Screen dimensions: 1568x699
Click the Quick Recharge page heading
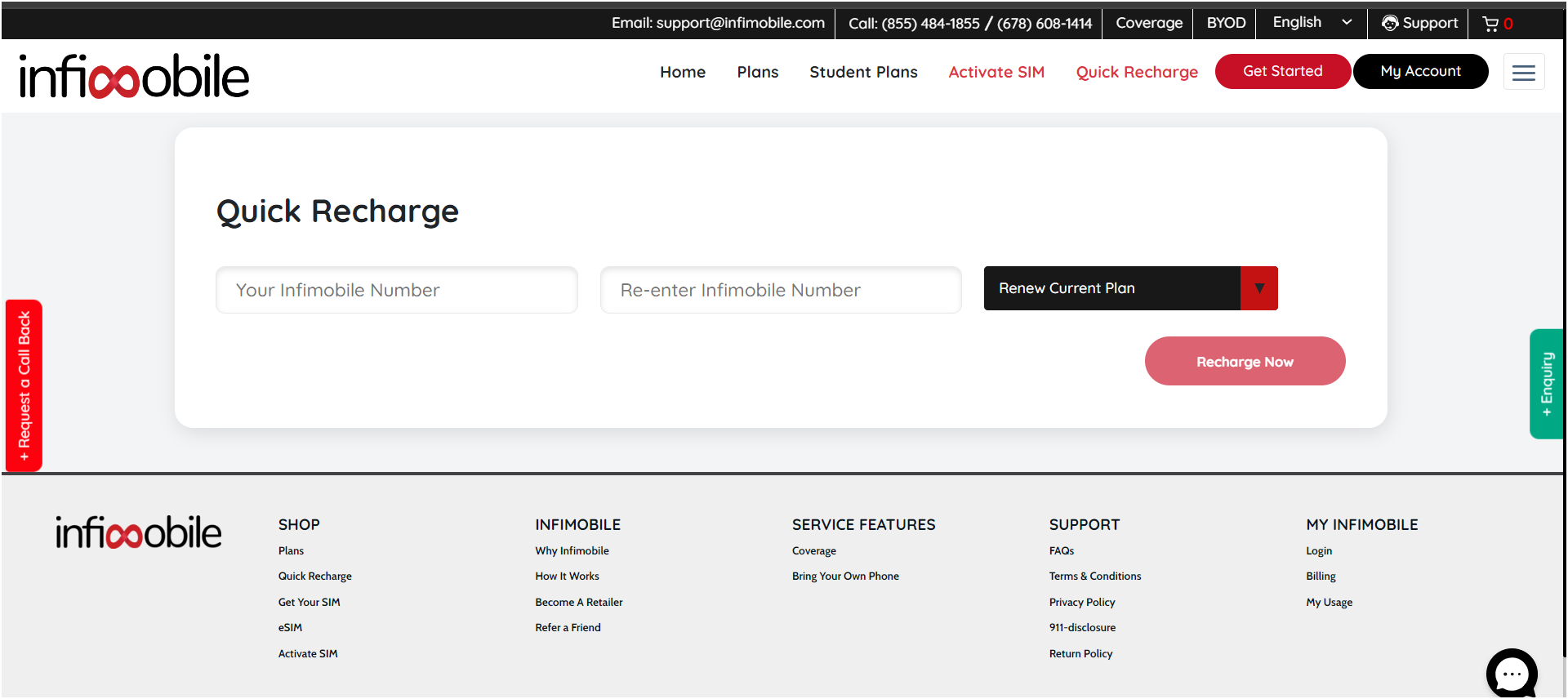coord(337,211)
